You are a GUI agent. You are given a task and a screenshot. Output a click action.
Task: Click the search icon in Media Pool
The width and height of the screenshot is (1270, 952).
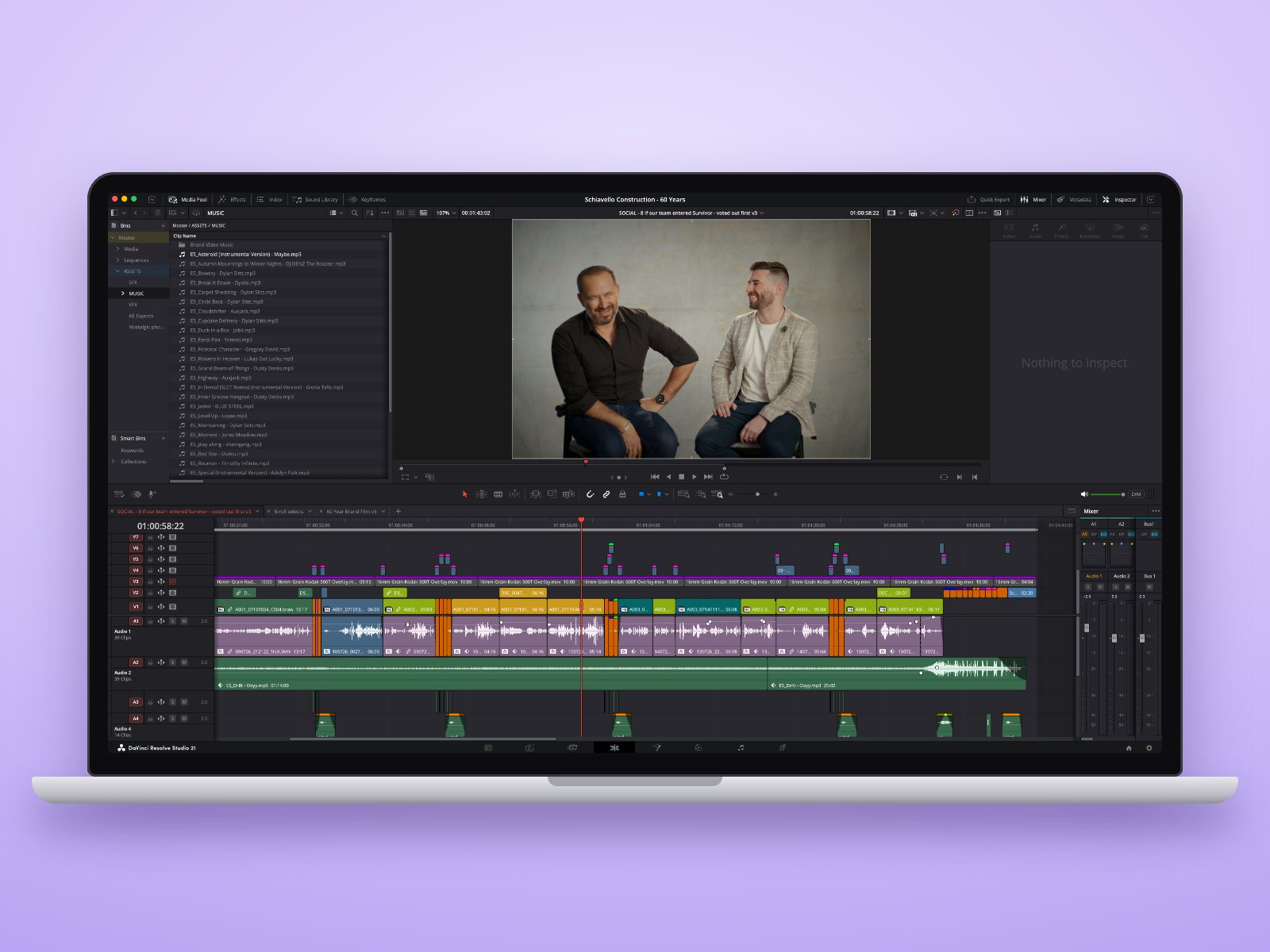click(x=355, y=213)
